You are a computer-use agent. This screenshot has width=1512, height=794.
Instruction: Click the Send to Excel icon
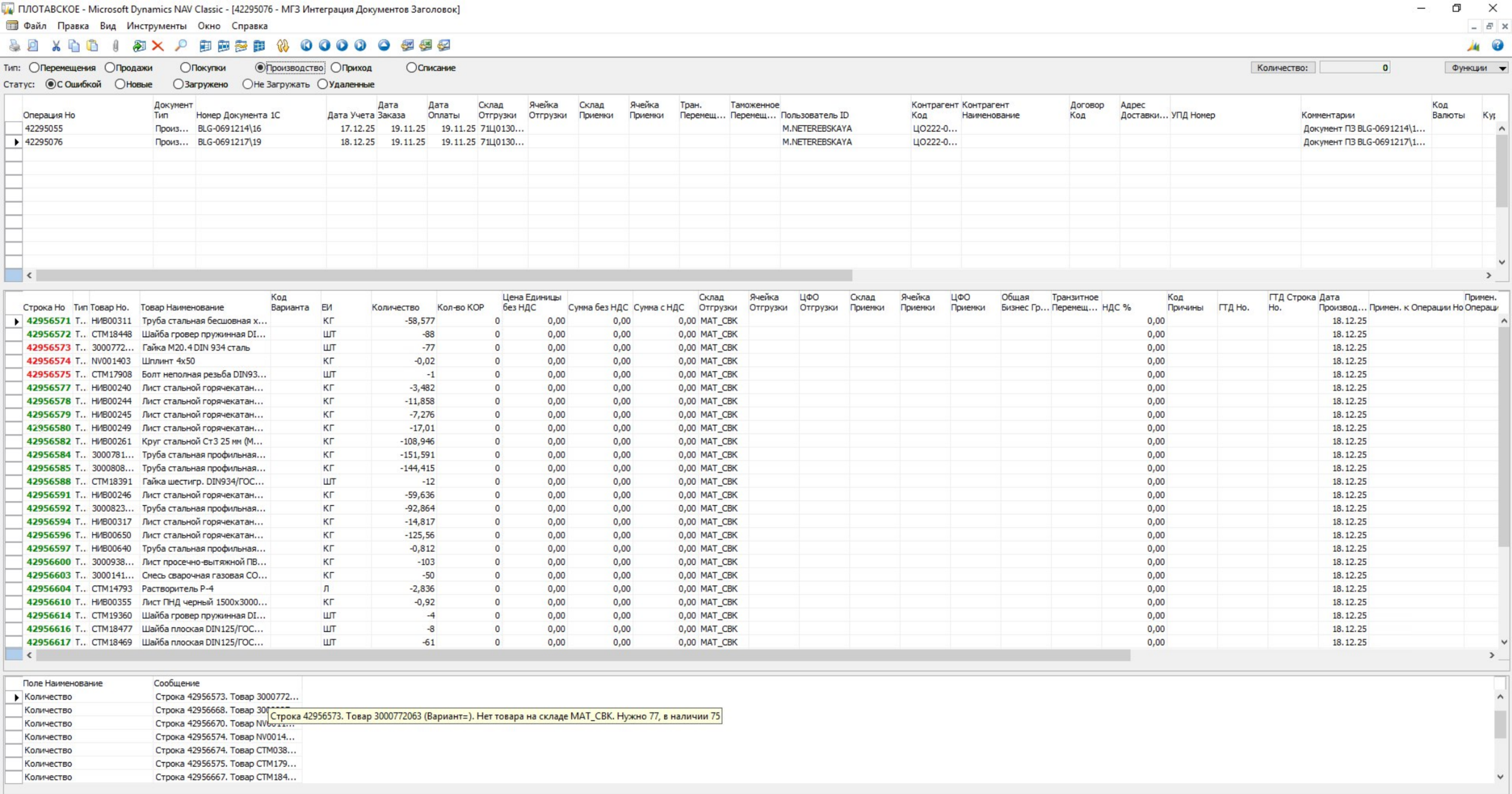tap(426, 46)
